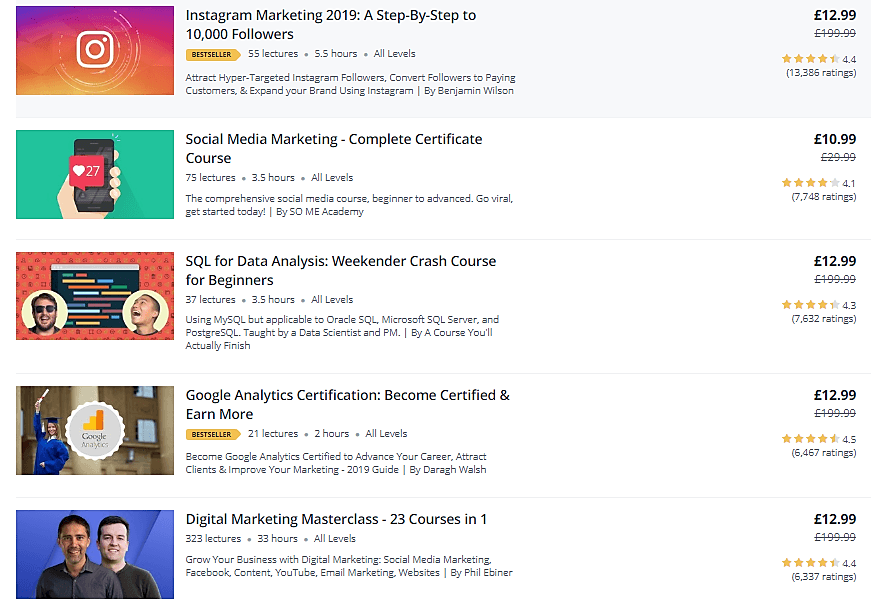The height and width of the screenshot is (615, 877).
Task: Click the BESTSELLER badge on Google Analytics course
Action: 213,434
